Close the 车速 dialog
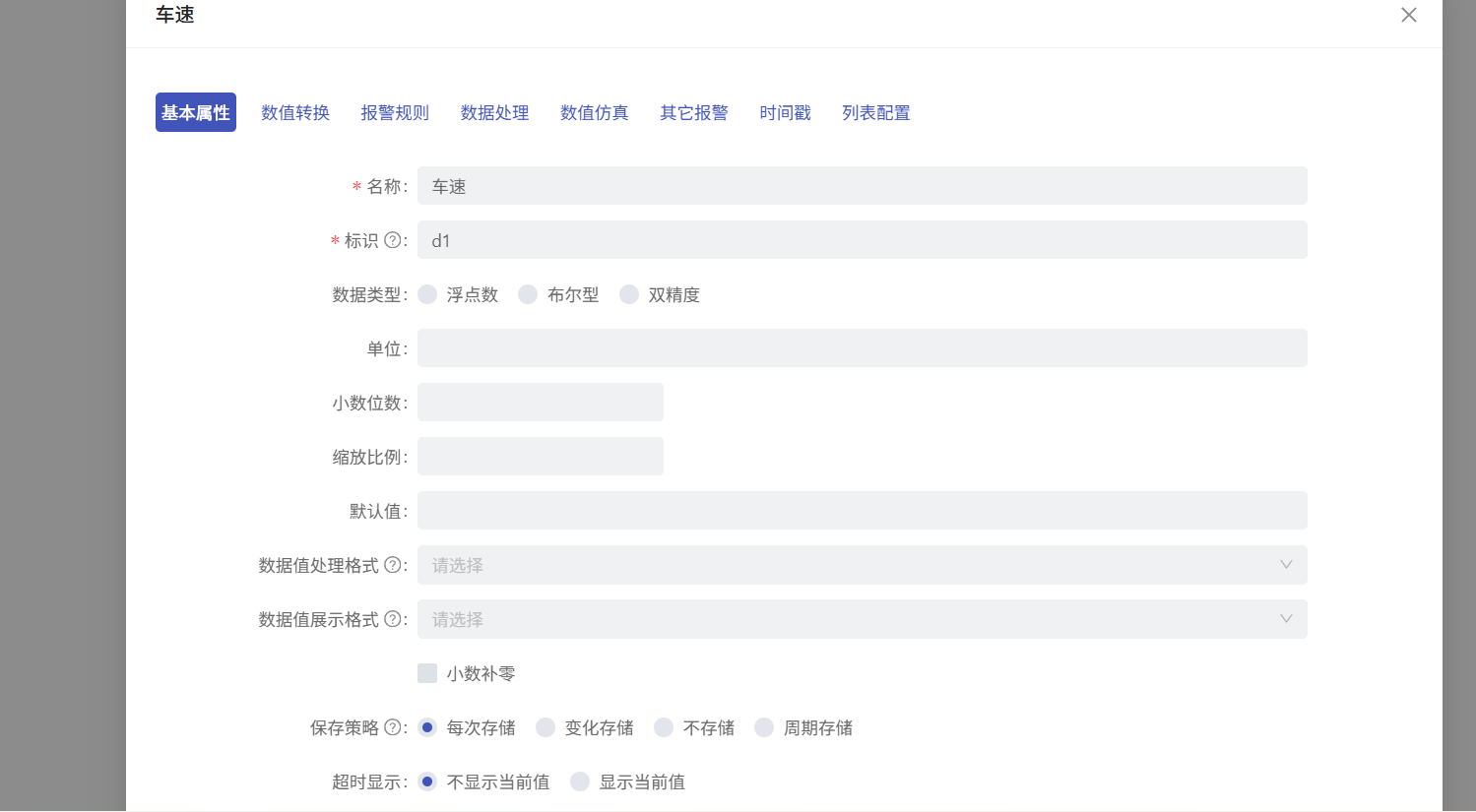This screenshot has height=812, width=1476. (1408, 15)
